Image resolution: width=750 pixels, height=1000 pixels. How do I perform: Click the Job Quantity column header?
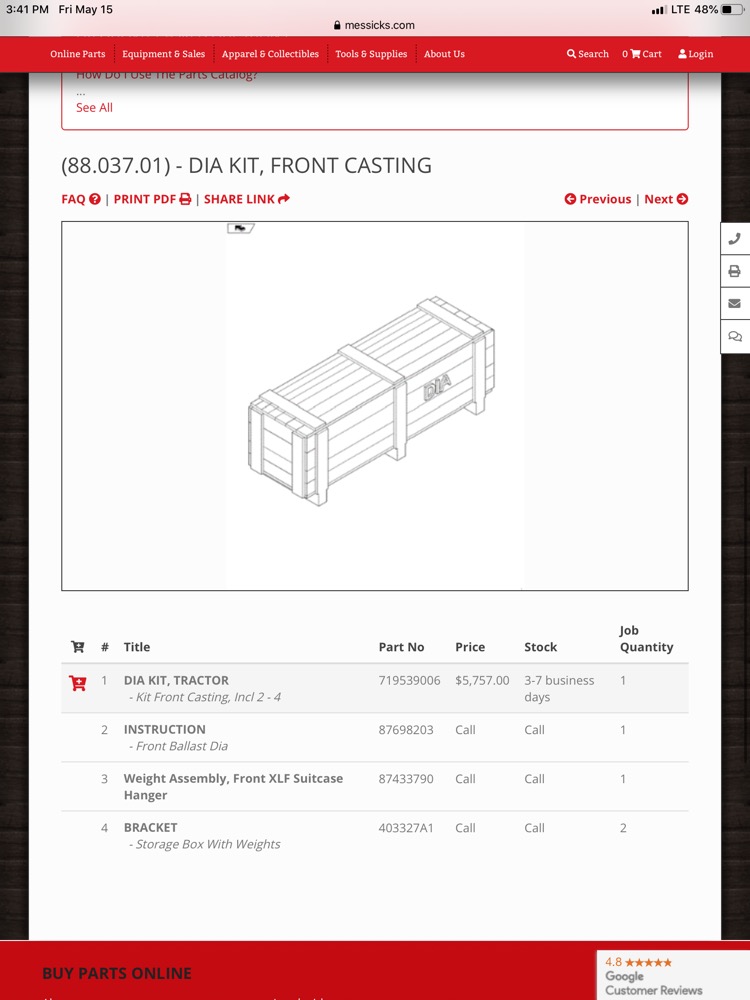coord(646,638)
